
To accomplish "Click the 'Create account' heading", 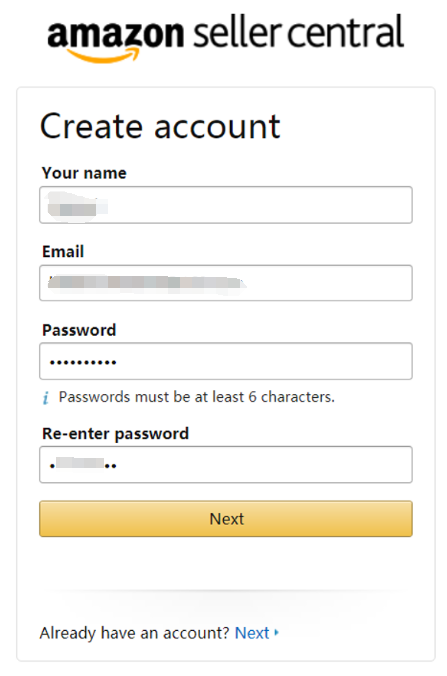I will point(160,126).
